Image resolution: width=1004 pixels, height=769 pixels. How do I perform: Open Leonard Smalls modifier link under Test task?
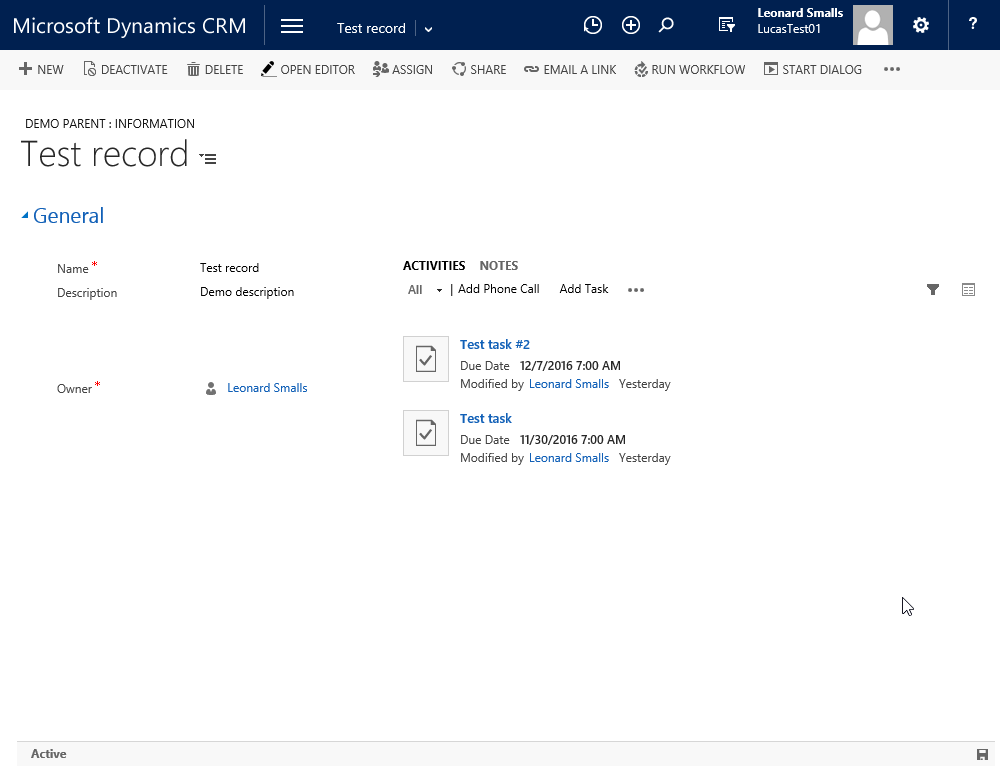click(x=569, y=458)
